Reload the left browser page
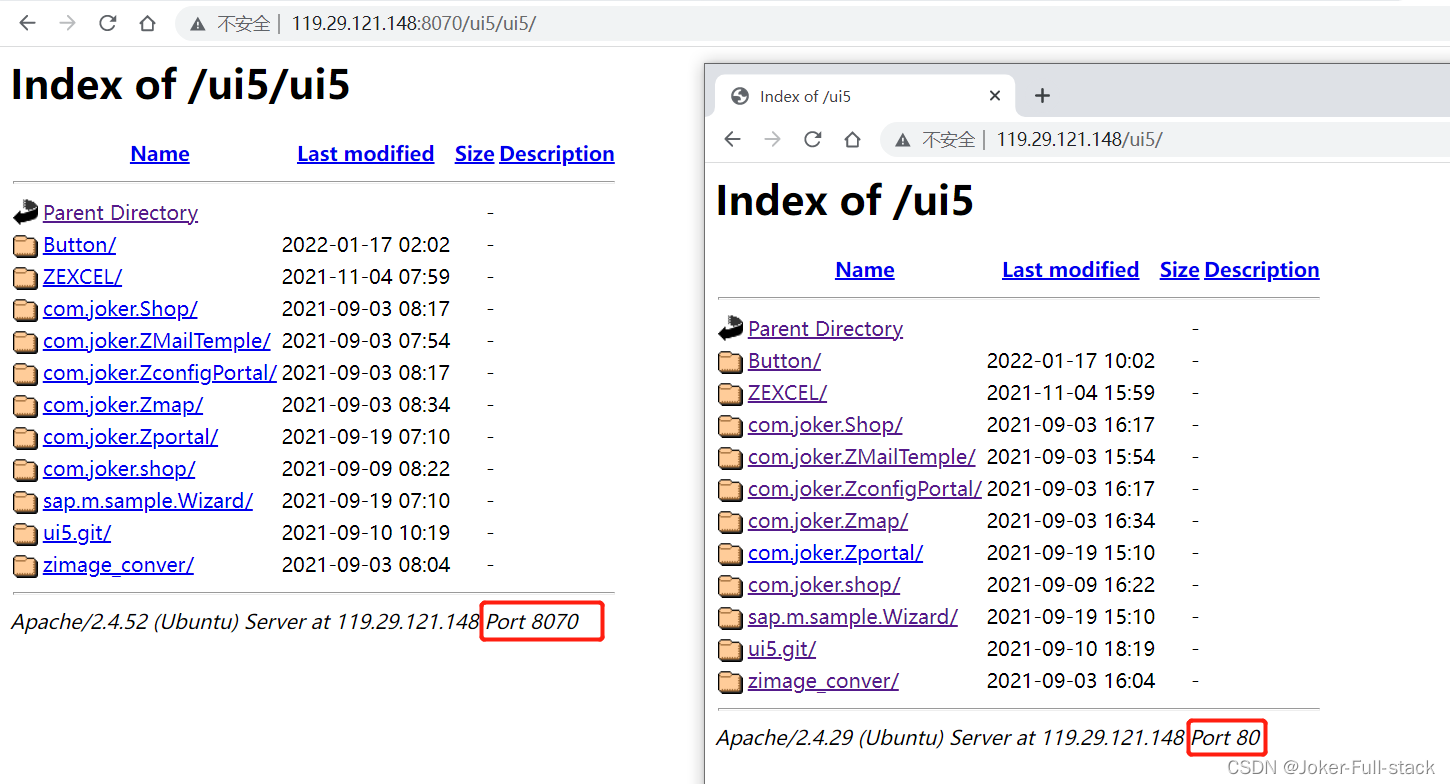The width and height of the screenshot is (1450, 784). point(107,23)
